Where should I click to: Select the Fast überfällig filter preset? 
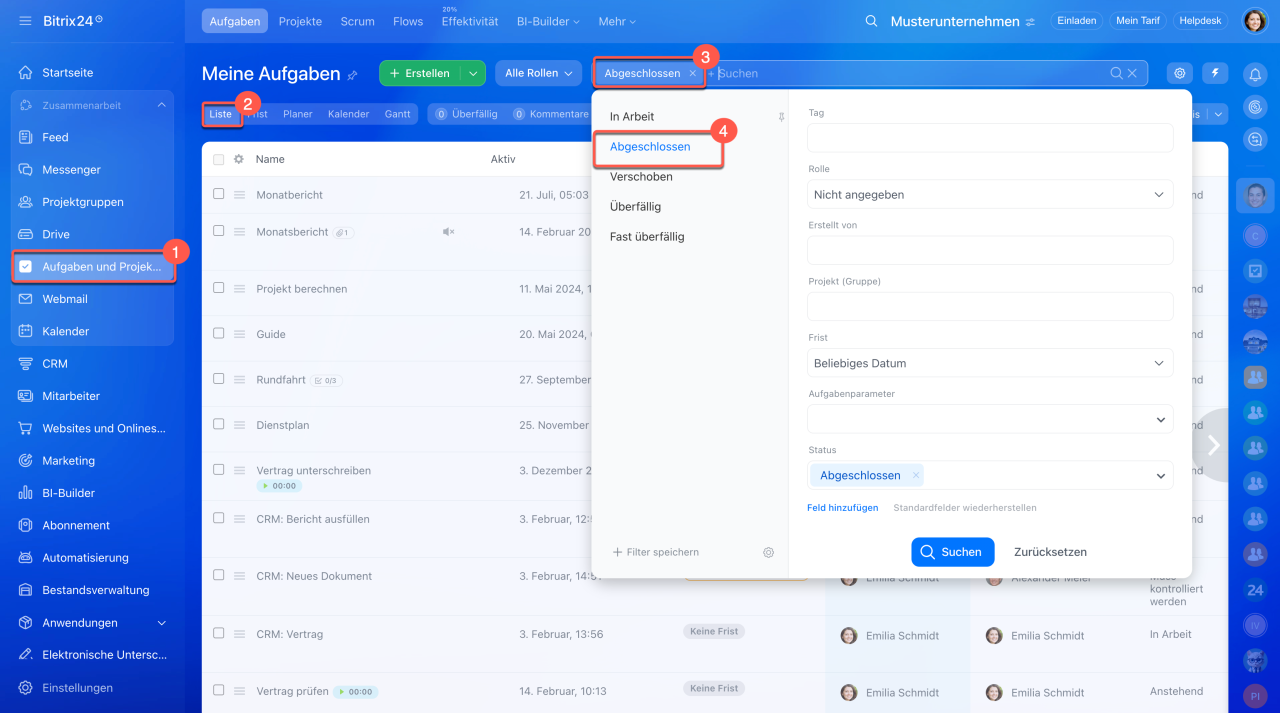(x=647, y=237)
